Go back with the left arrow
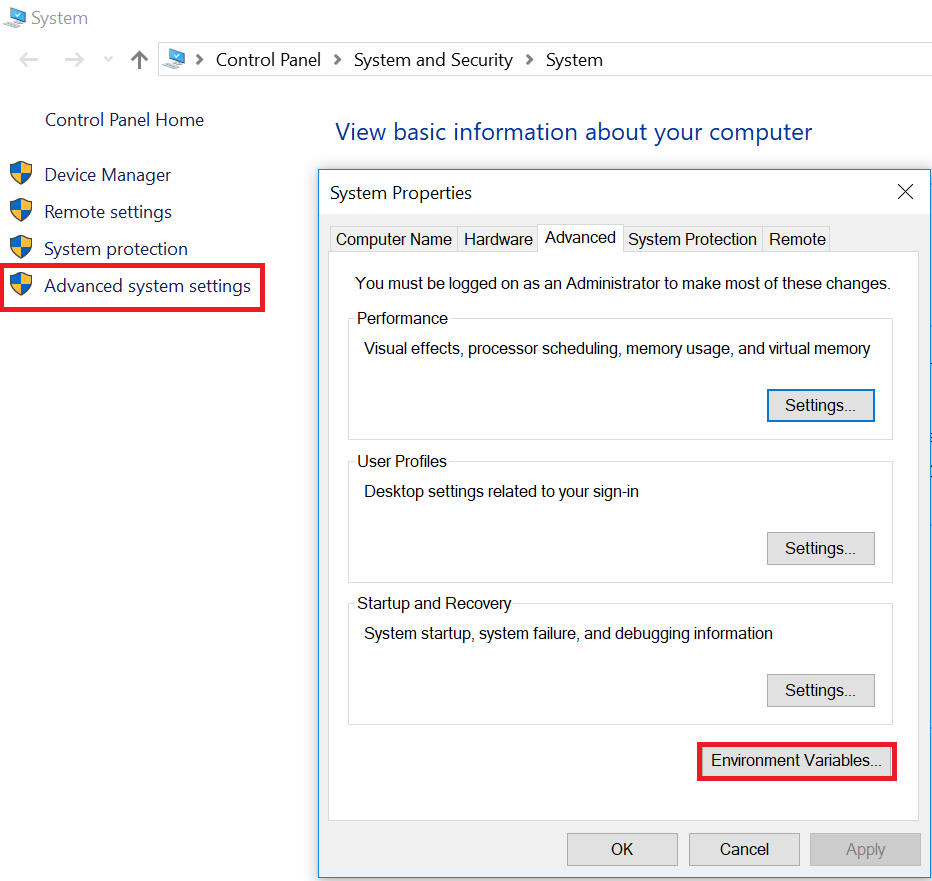This screenshot has width=932, height=881. pos(29,59)
